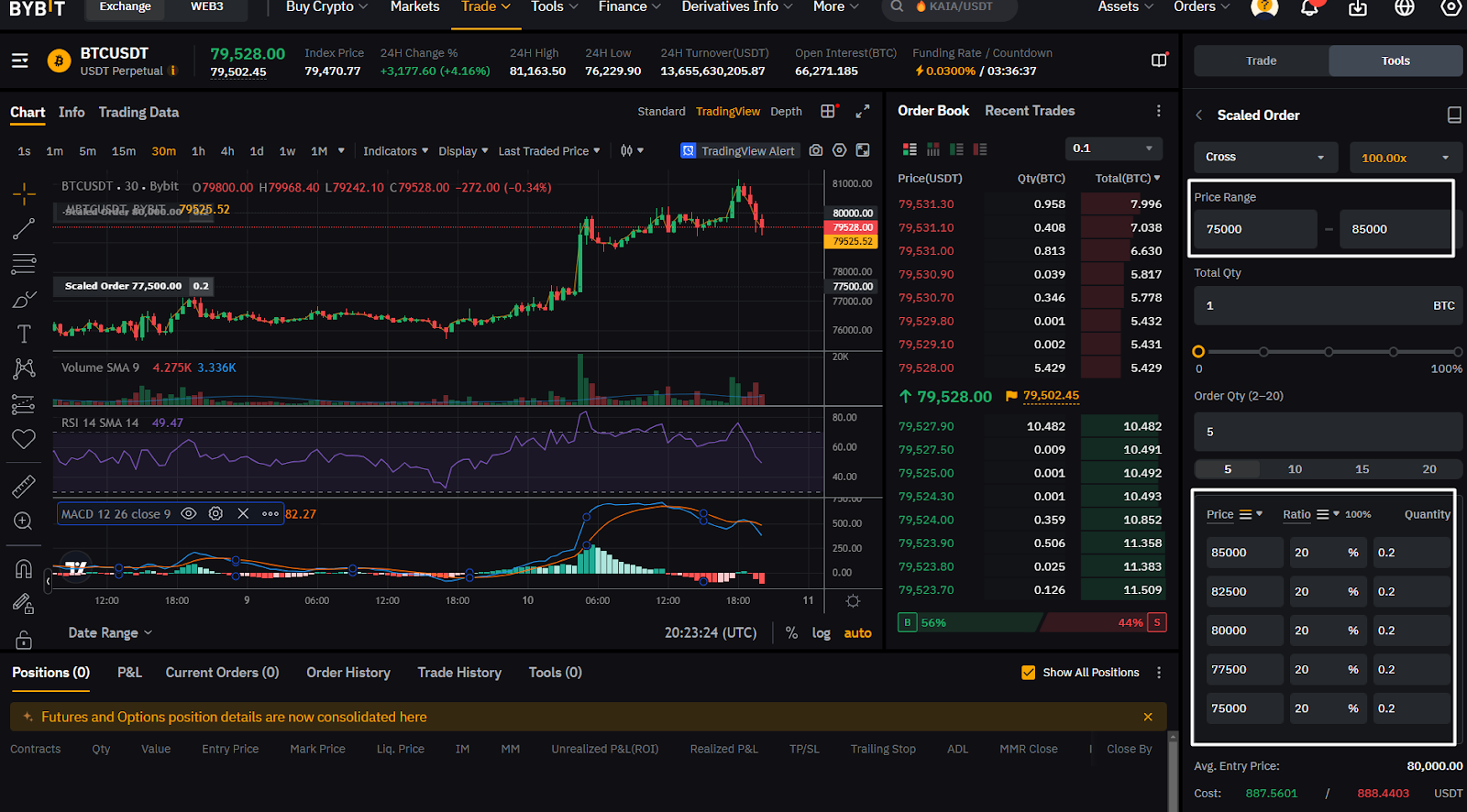The height and width of the screenshot is (812, 1467).
Task: Open the Order History tab
Action: 348,673
